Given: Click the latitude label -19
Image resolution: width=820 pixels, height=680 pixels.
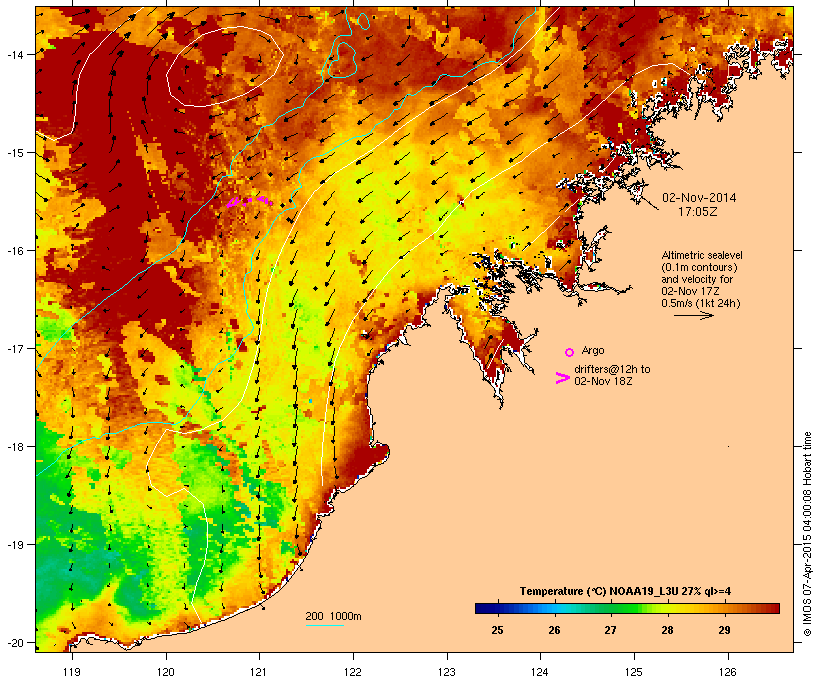Looking at the screenshot, I should click(15, 545).
